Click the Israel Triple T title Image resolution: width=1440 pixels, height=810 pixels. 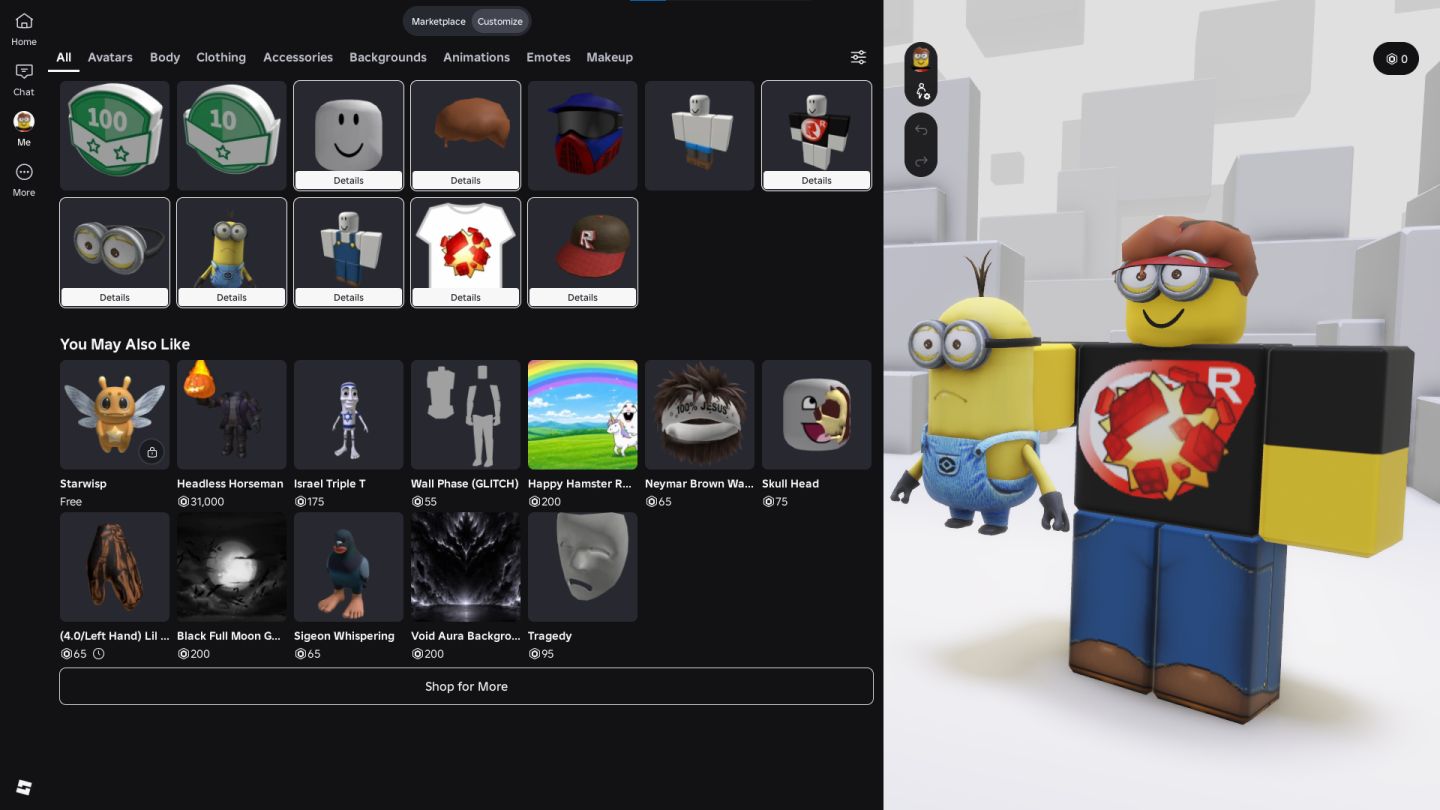pyautogui.click(x=330, y=483)
